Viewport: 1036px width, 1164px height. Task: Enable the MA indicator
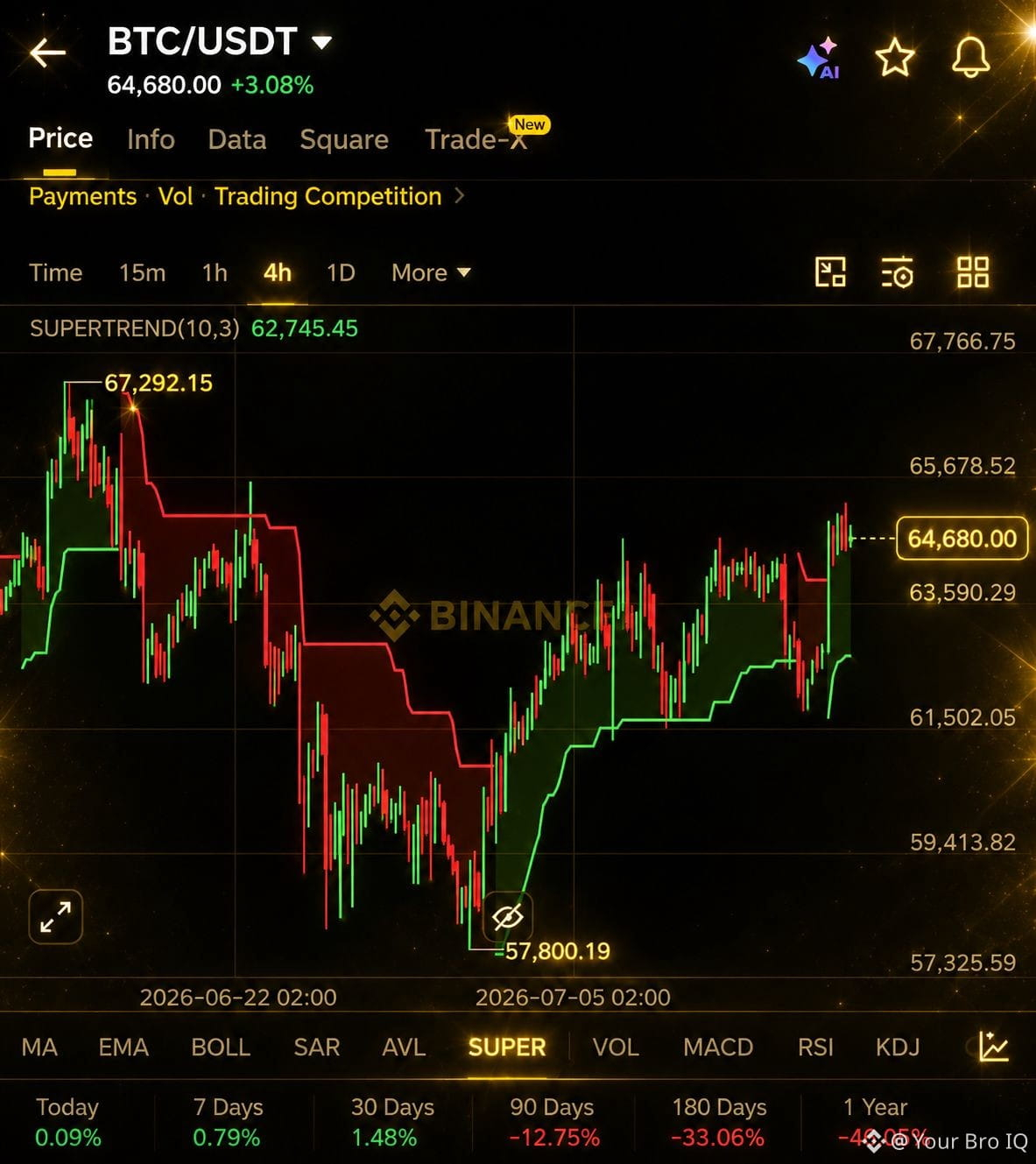[x=39, y=1048]
